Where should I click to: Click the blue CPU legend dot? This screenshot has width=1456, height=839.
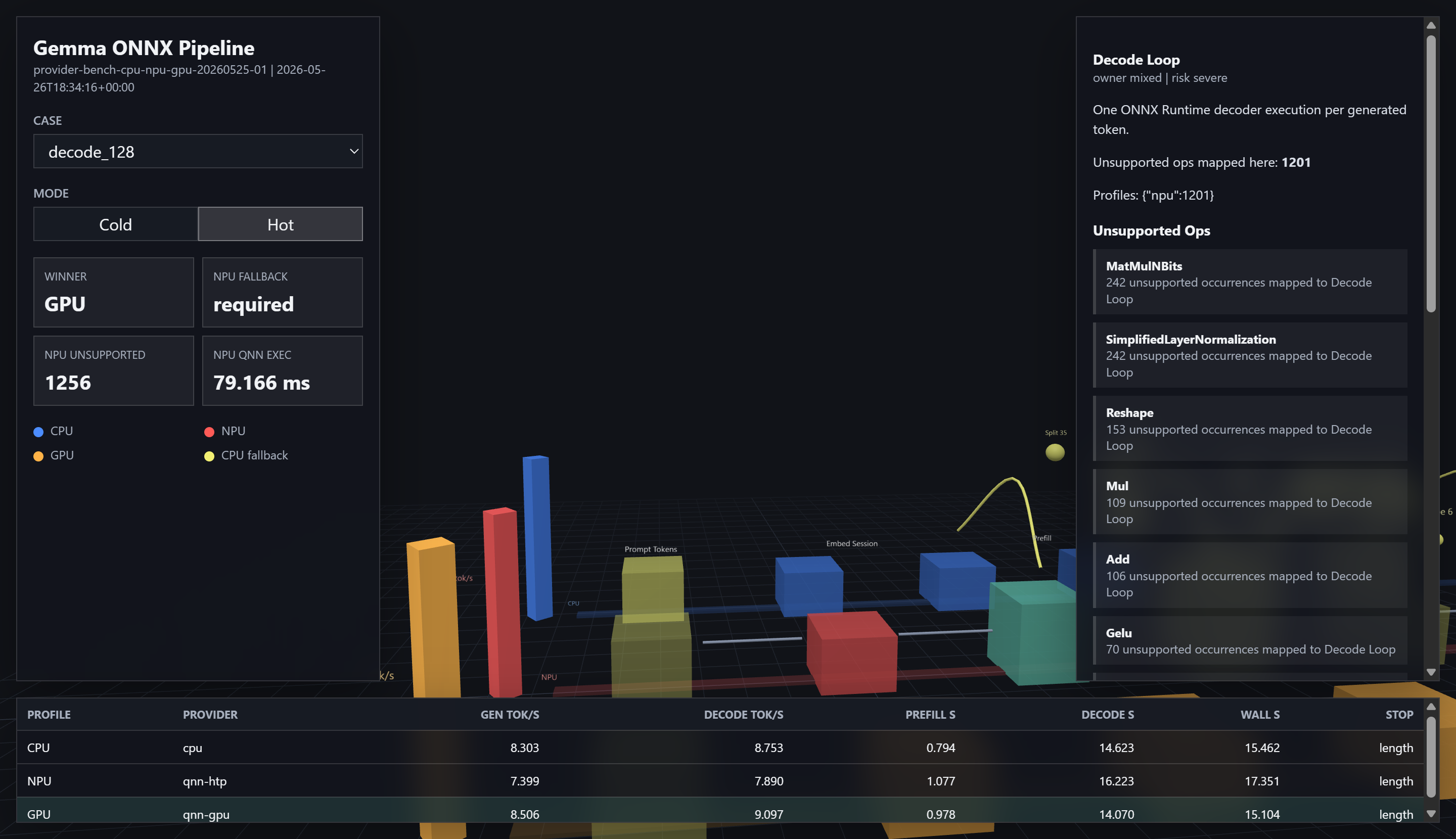38,432
